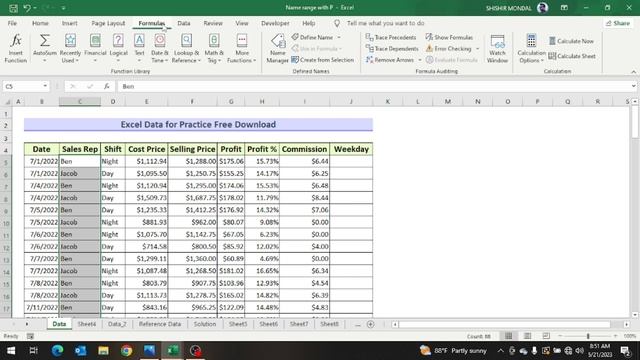640x360 pixels.
Task: Click Error Checking
Action: (x=449, y=49)
